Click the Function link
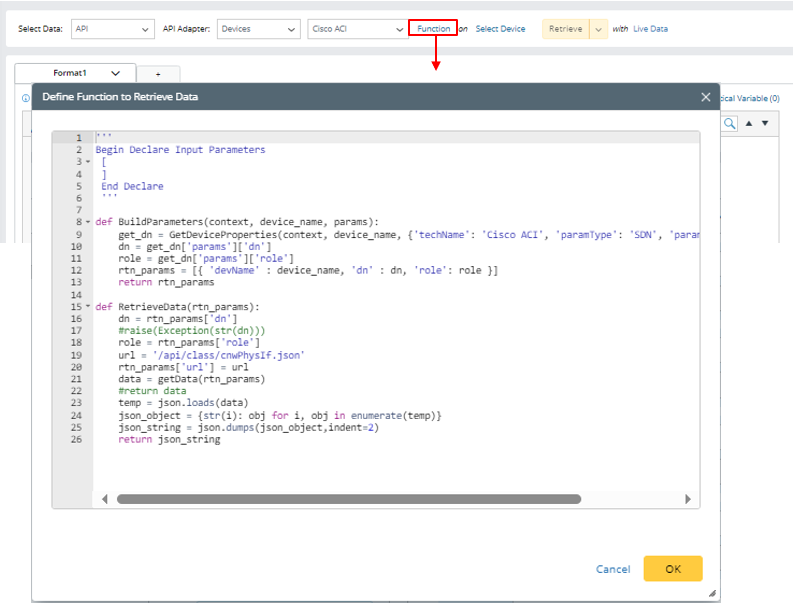Image resolution: width=794 pixels, height=608 pixels. (433, 29)
